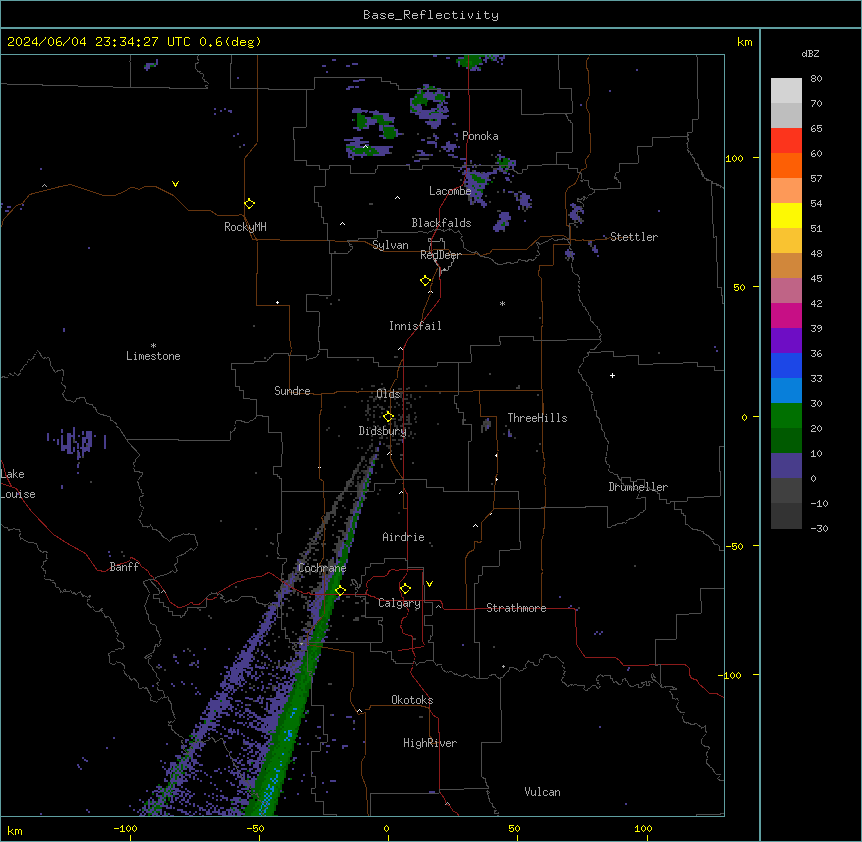Click the Stettler city label
Viewport: 862px width, 842px height.
(634, 237)
